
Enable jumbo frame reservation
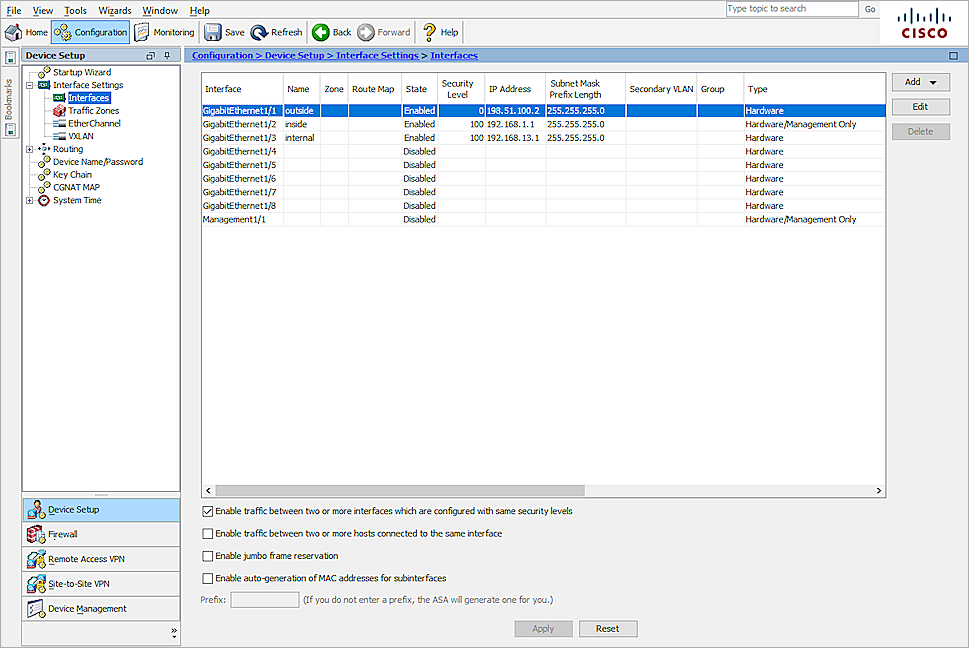[208, 556]
